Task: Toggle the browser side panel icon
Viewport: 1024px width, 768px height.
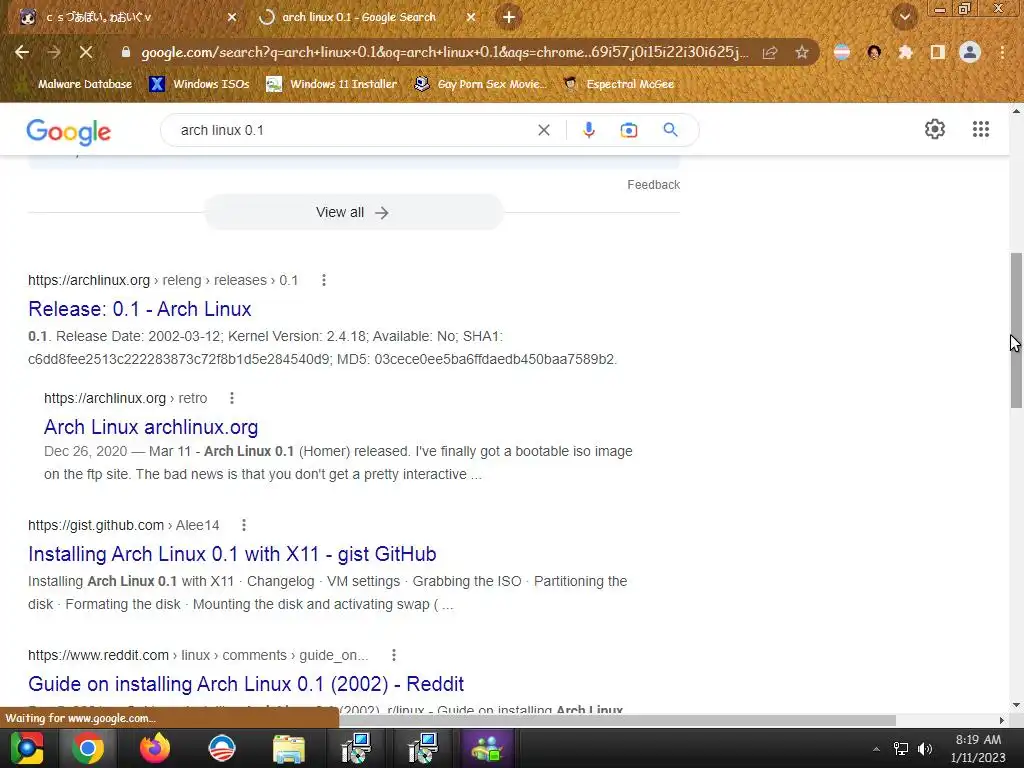Action: (x=938, y=52)
